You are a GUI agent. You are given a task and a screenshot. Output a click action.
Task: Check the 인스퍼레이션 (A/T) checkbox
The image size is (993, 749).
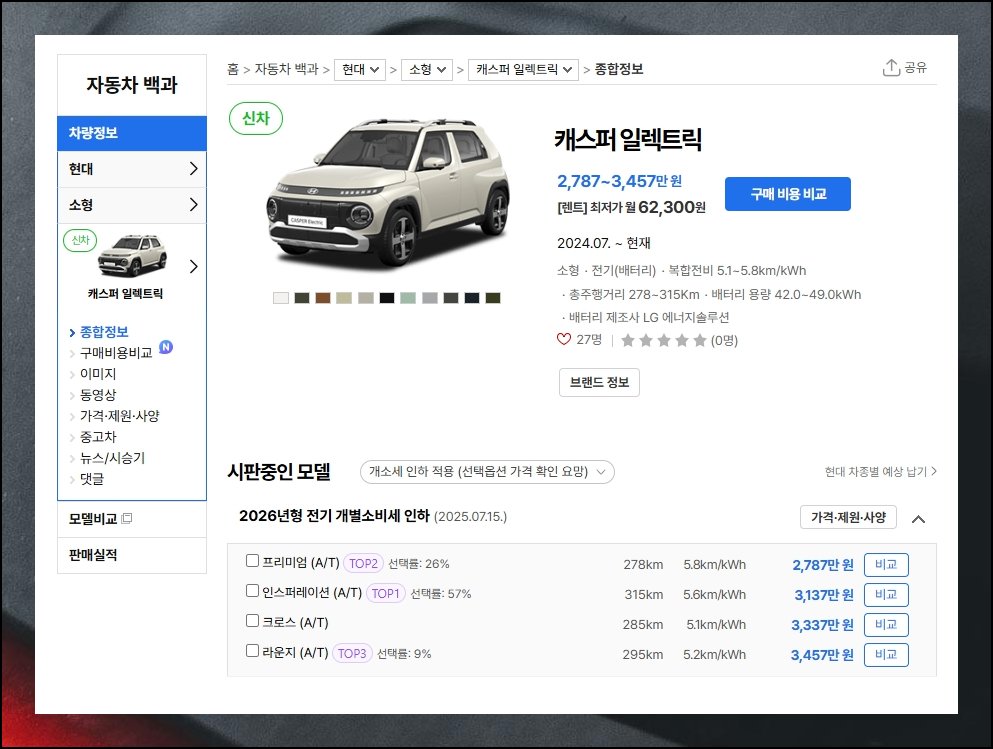click(252, 591)
